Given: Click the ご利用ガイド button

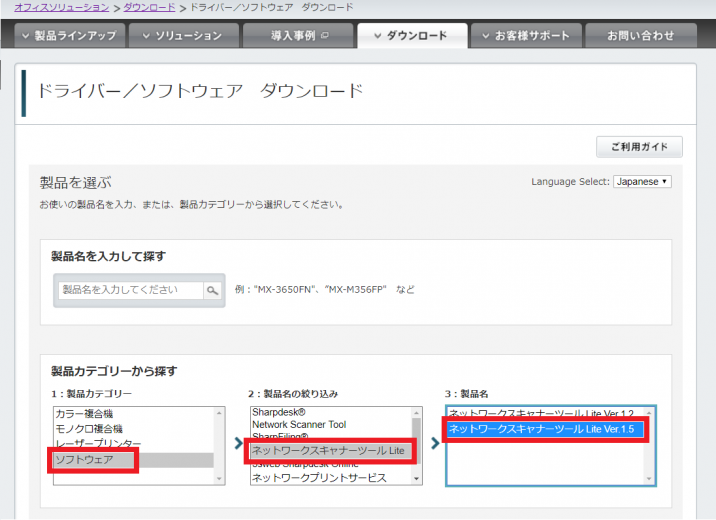Looking at the screenshot, I should pos(639,147).
